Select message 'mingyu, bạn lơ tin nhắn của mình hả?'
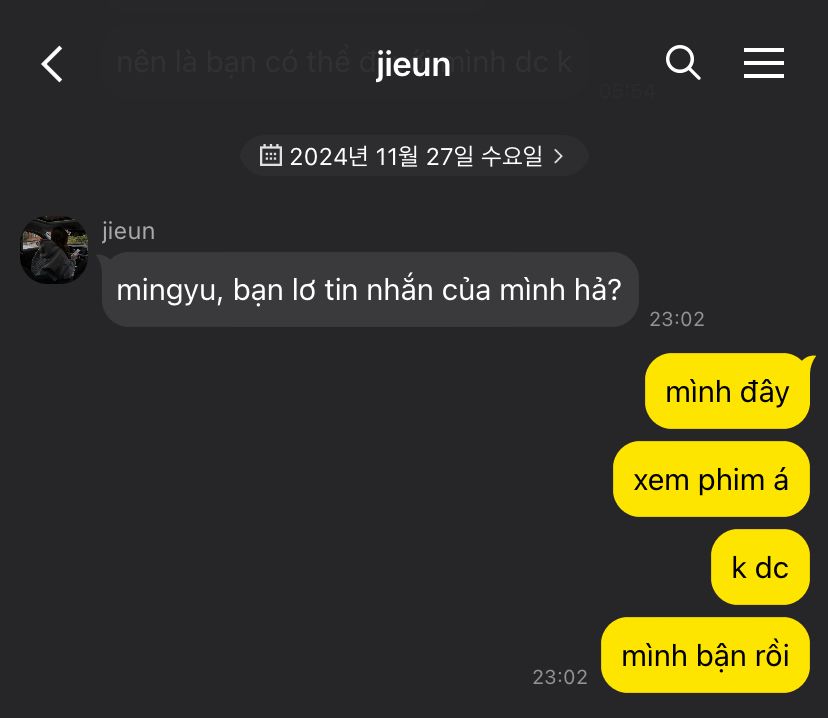This screenshot has width=828, height=718. click(370, 289)
